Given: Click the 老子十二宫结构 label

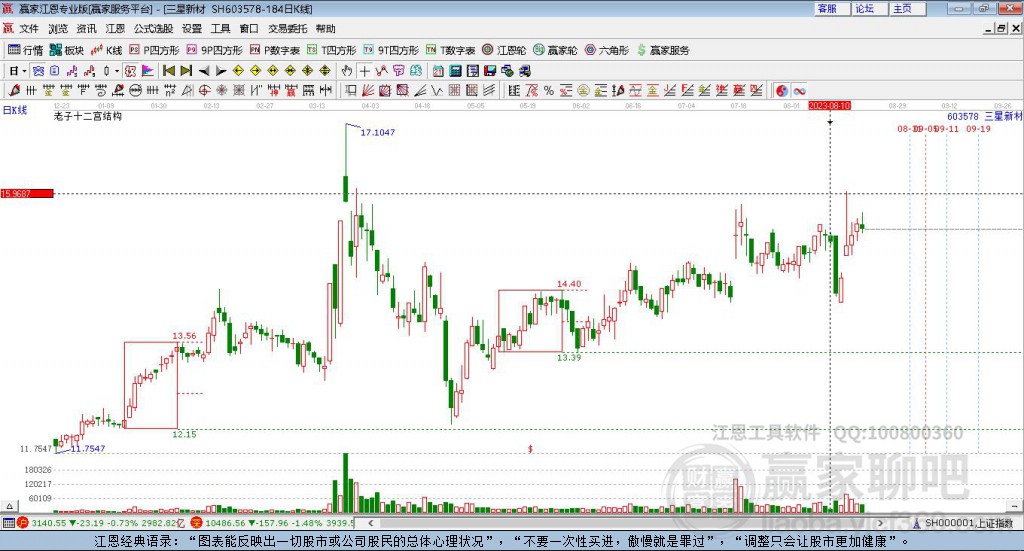Looking at the screenshot, I should [88, 116].
